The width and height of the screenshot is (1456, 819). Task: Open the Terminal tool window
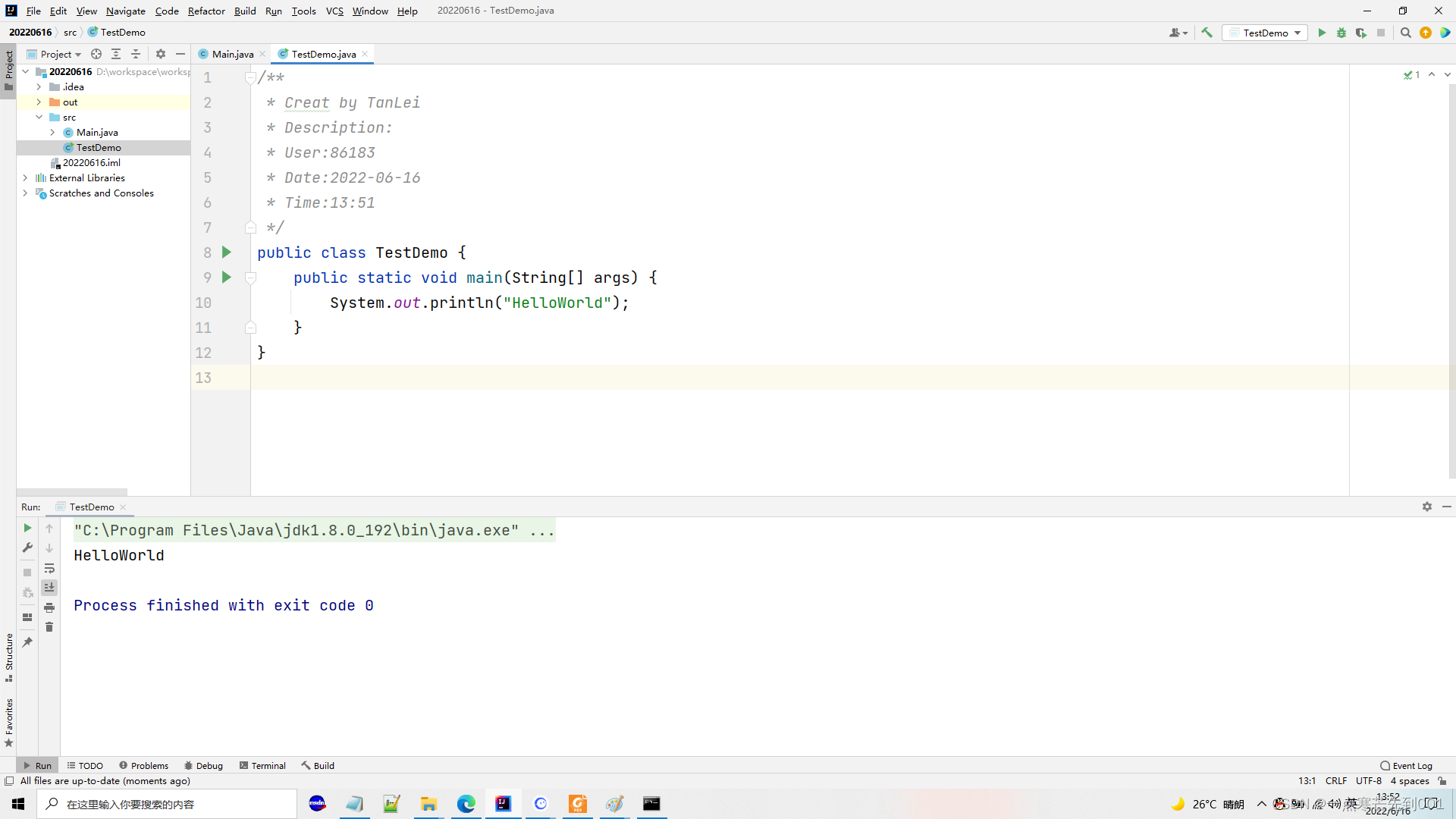click(x=262, y=765)
